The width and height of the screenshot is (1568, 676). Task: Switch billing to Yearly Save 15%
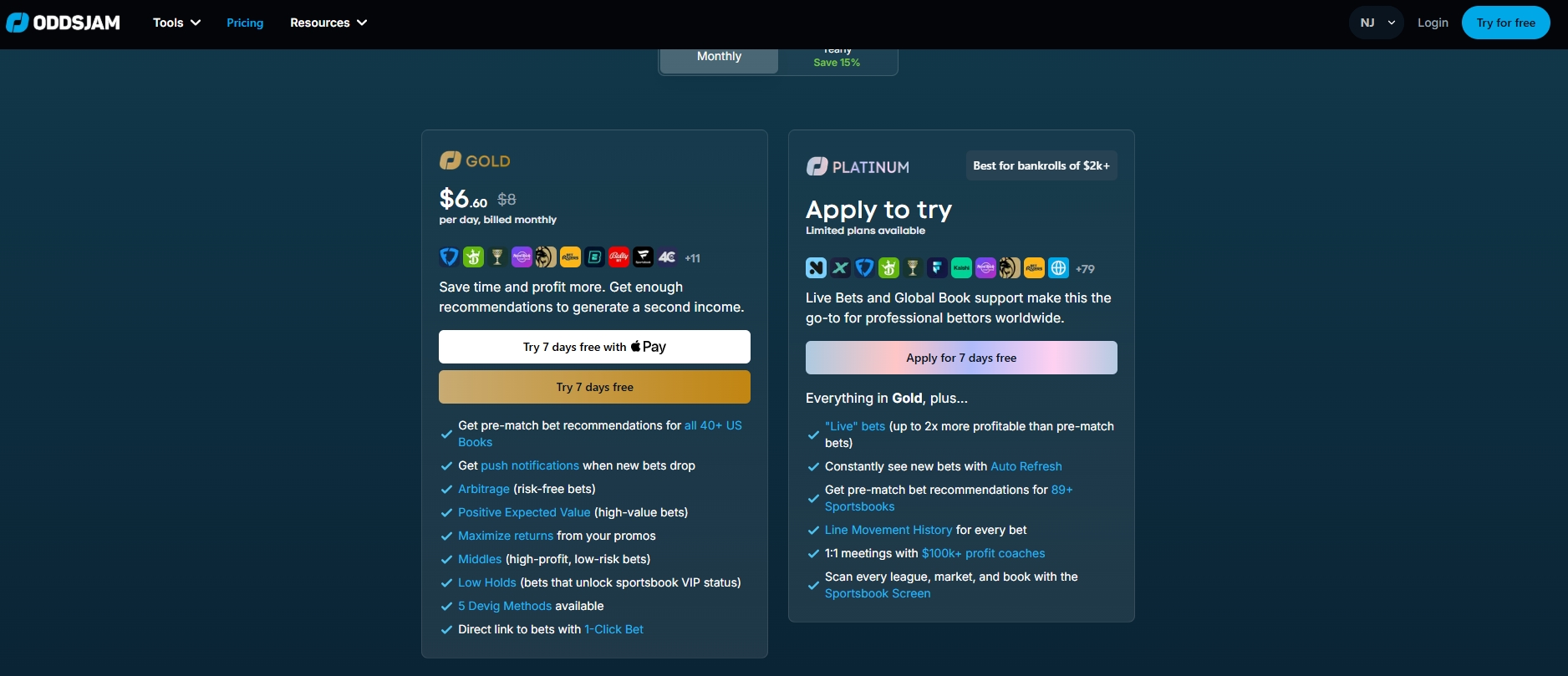[837, 58]
